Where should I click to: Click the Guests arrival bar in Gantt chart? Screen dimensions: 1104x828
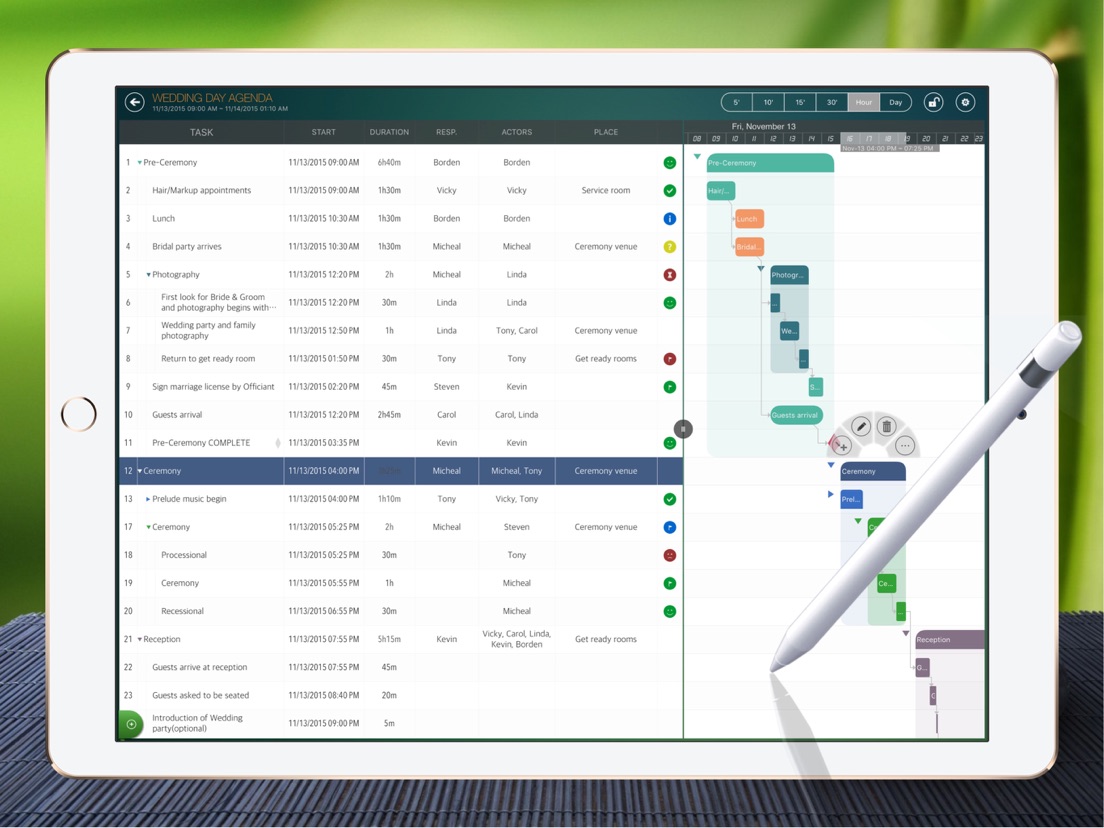tap(796, 415)
